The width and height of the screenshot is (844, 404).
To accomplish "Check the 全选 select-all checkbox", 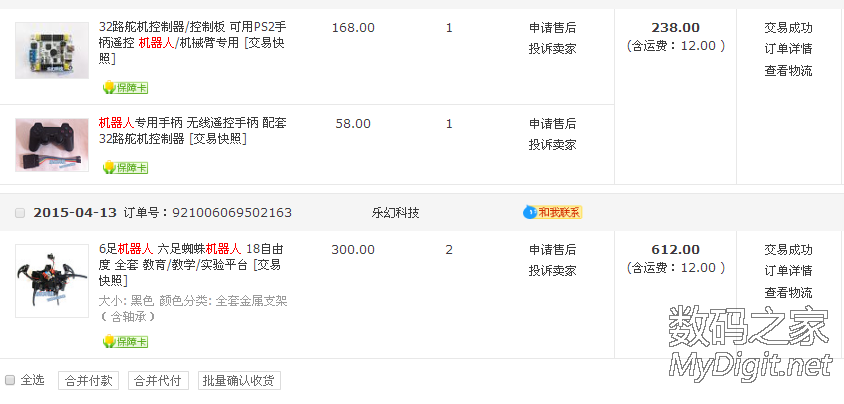I will [10, 380].
